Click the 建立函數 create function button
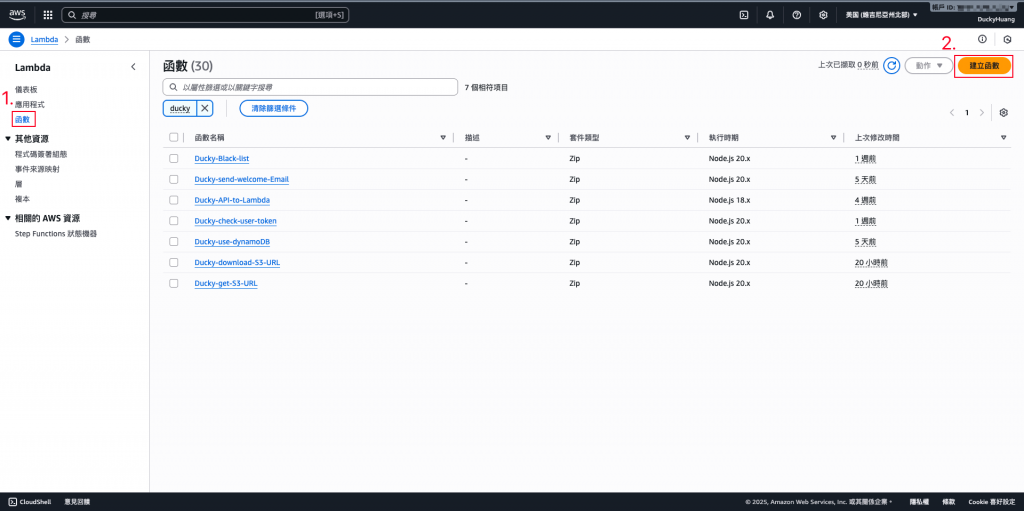The width and height of the screenshot is (1024, 511). click(x=984, y=65)
